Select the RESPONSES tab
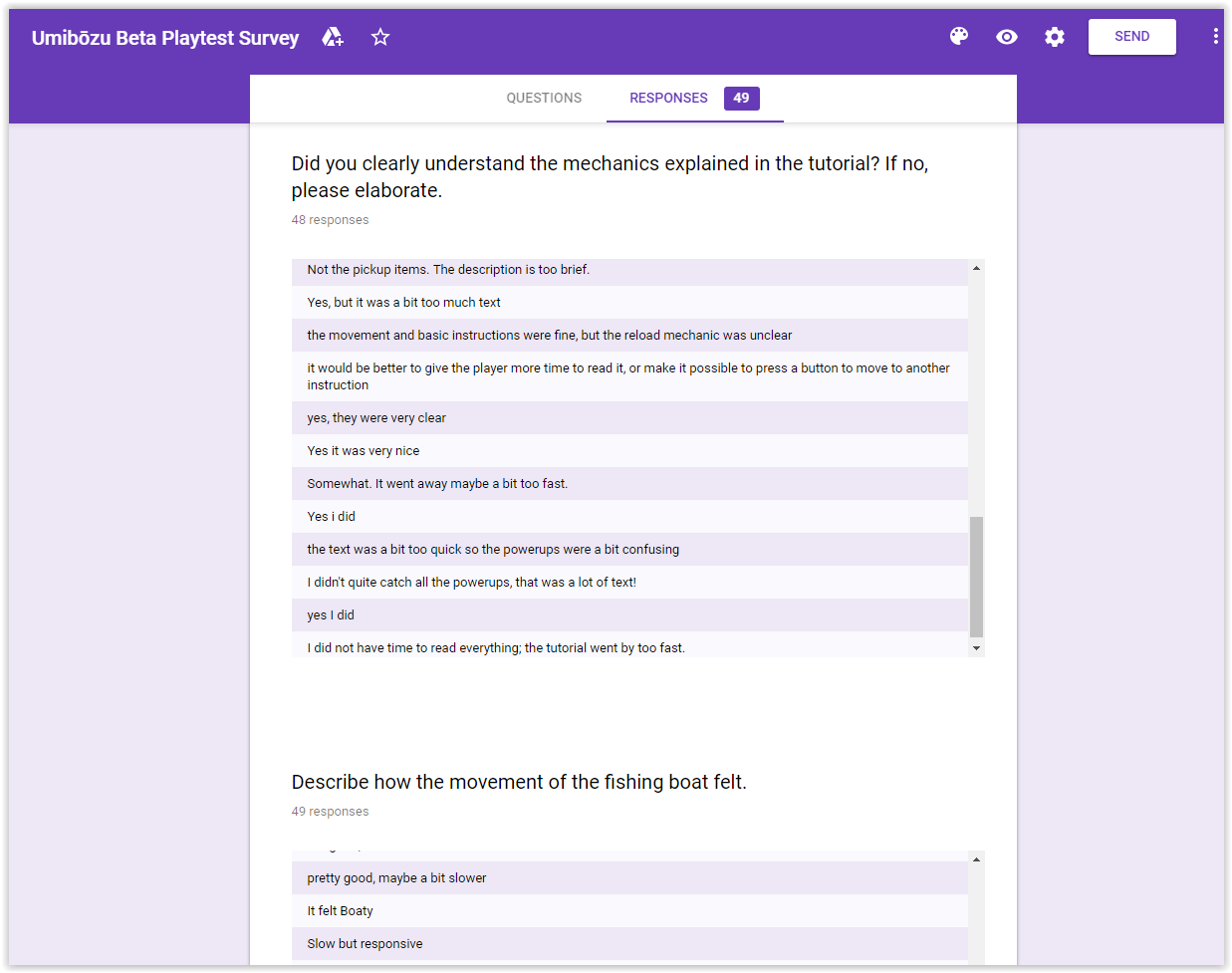The width and height of the screenshot is (1232, 973). (668, 98)
